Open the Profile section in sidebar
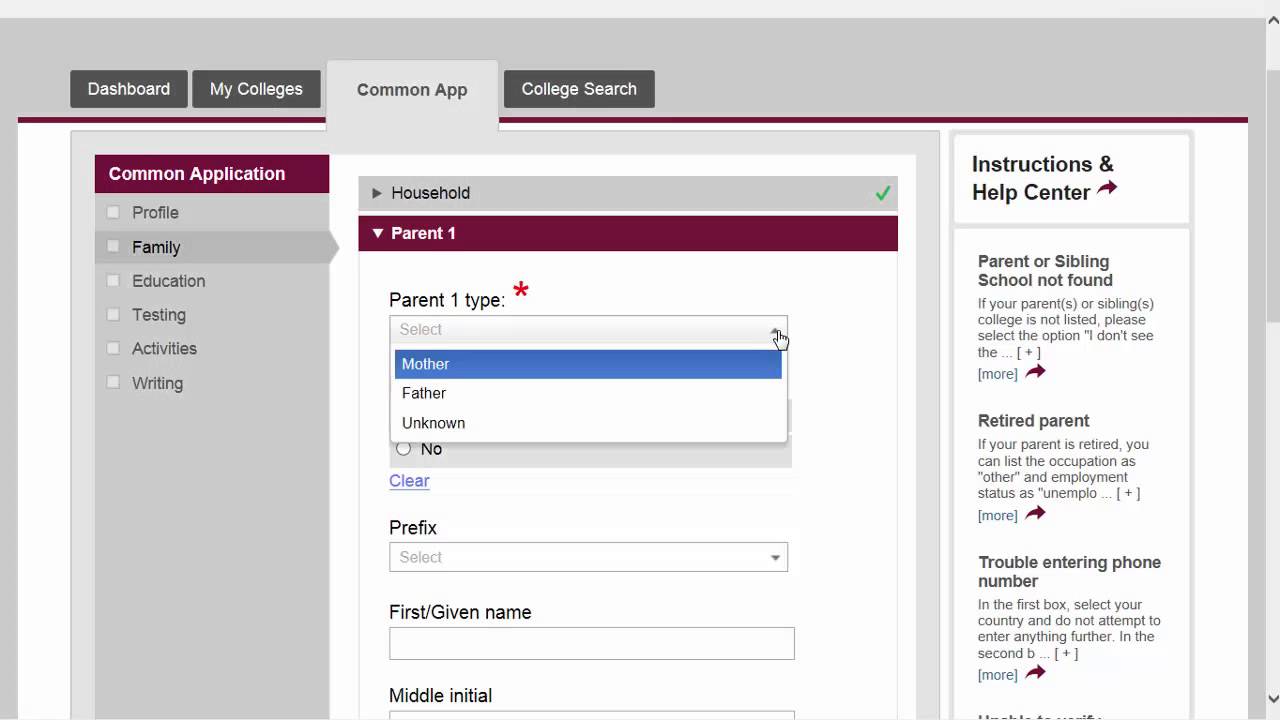Viewport: 1280px width, 720px height. click(155, 212)
